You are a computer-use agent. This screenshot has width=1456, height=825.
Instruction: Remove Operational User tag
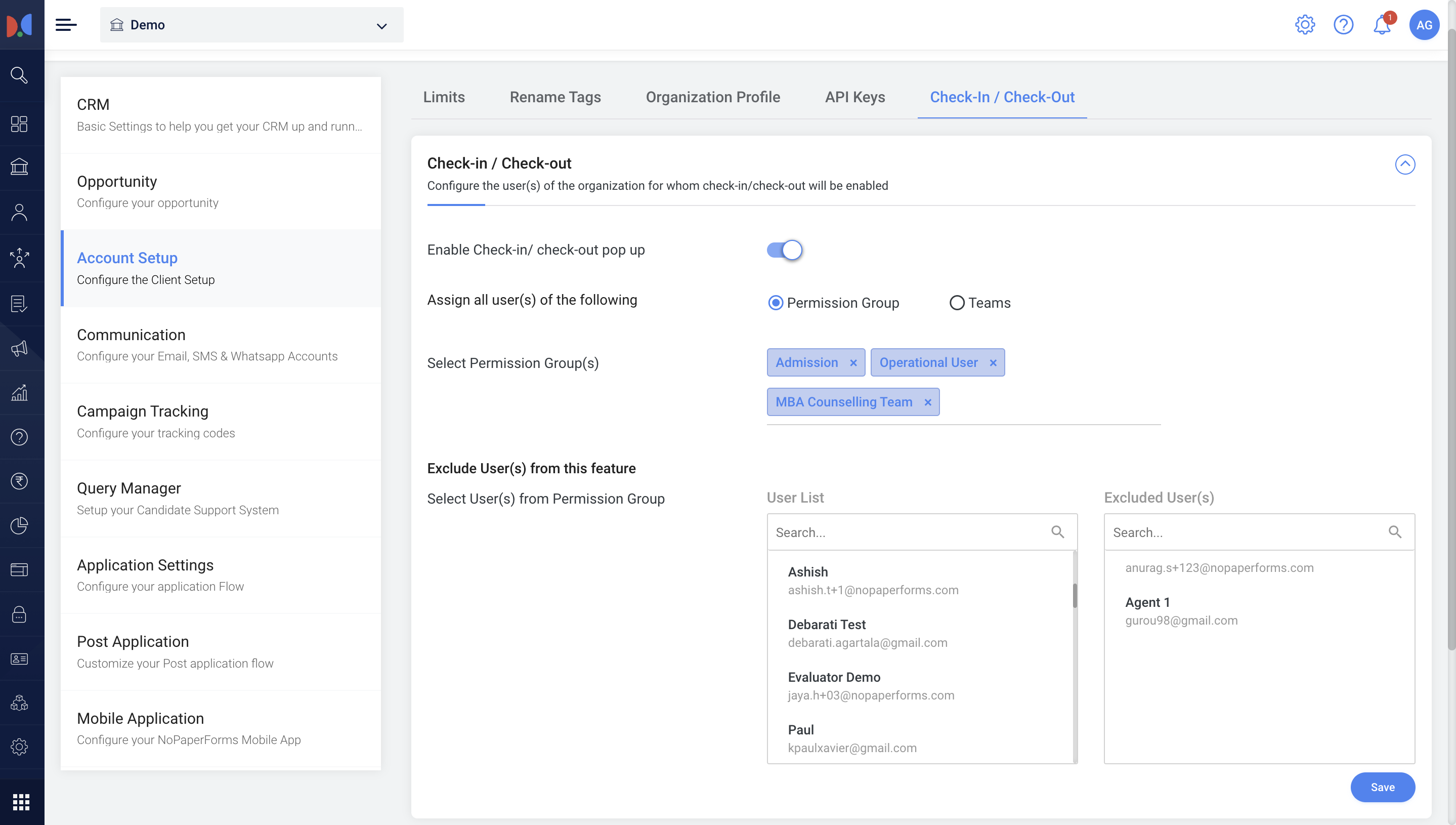tap(993, 362)
